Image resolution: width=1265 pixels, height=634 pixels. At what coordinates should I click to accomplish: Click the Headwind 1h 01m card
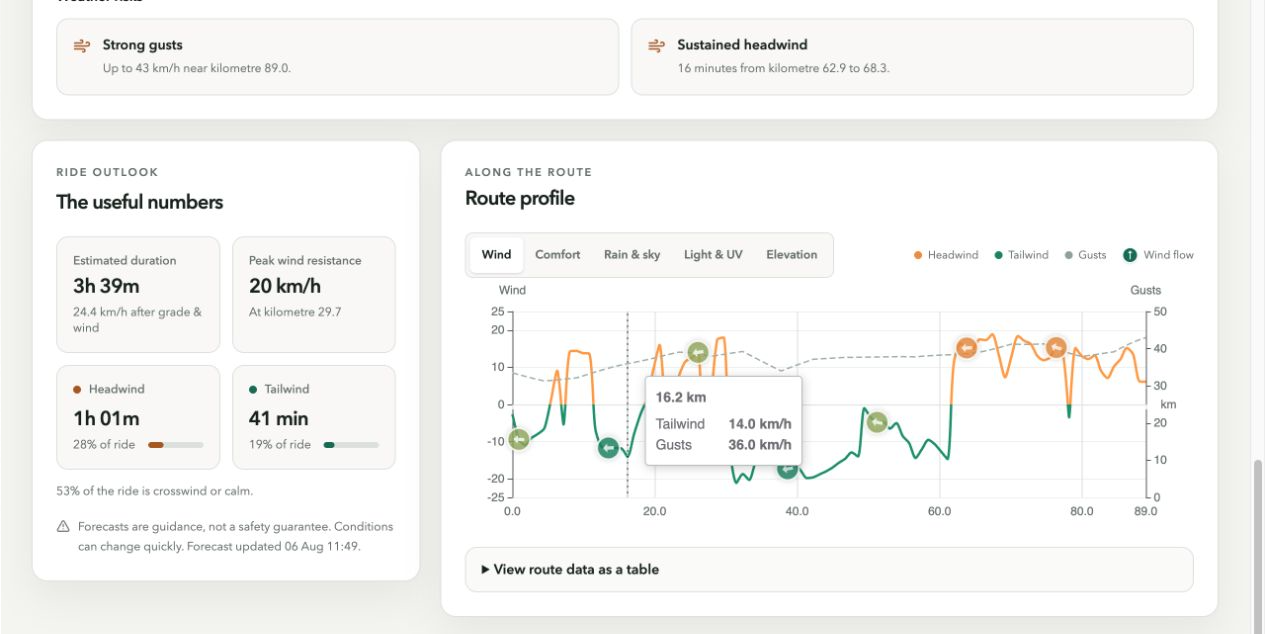tap(138, 417)
